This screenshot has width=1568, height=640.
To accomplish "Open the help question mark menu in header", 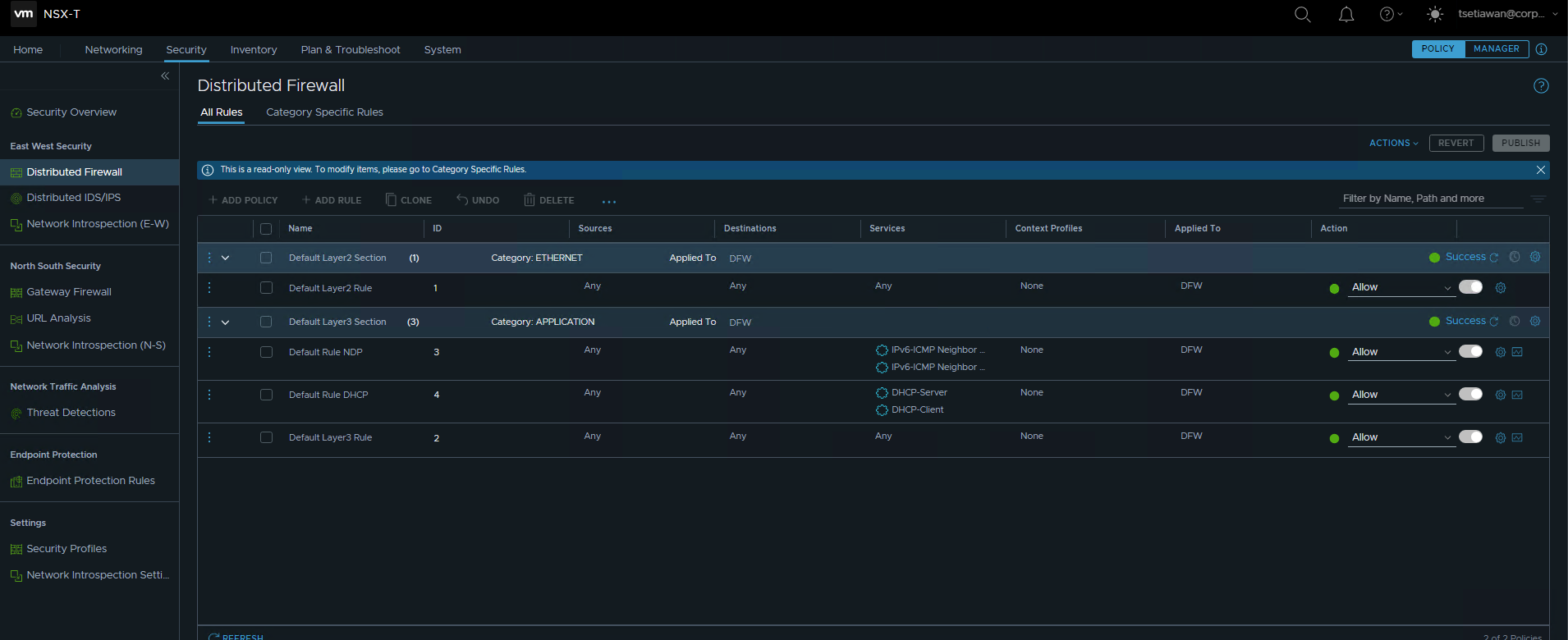I will [1391, 14].
